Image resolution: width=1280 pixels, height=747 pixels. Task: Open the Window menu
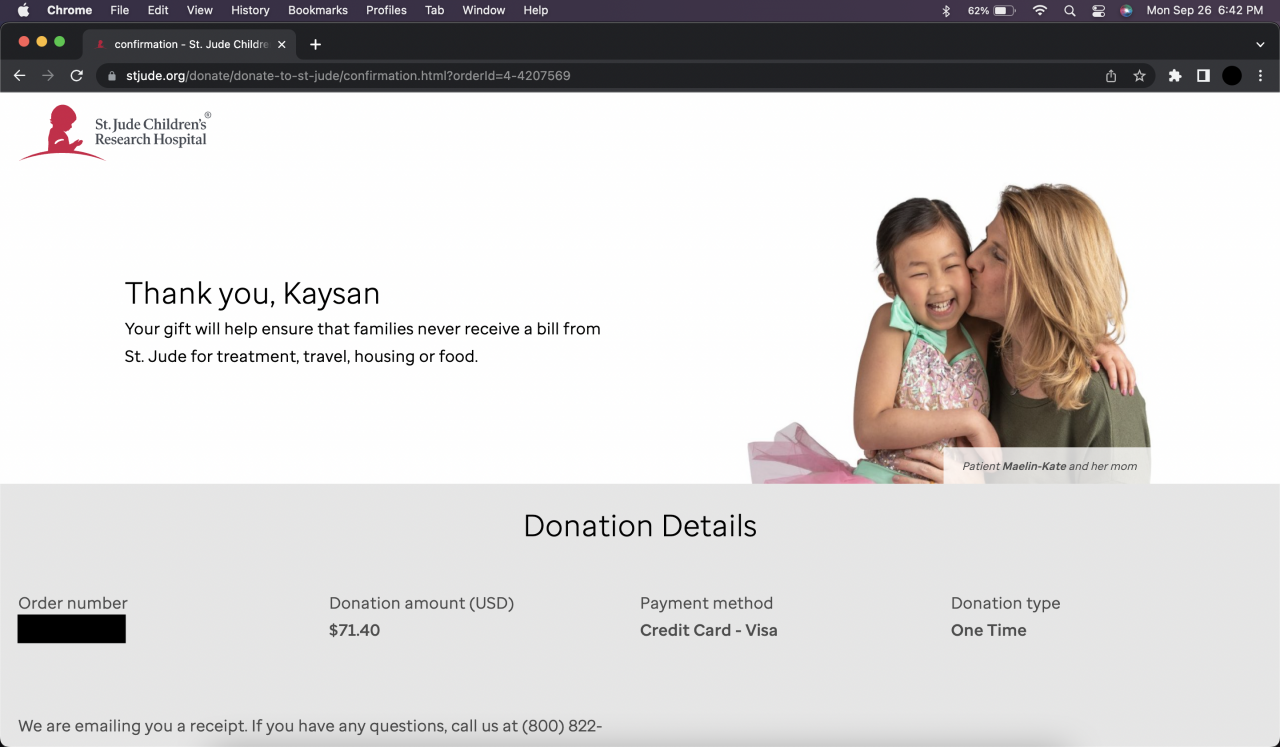pyautogui.click(x=483, y=10)
